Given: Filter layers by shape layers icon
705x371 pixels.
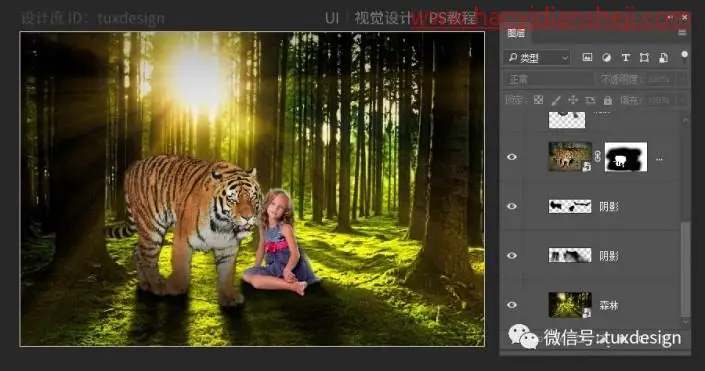Looking at the screenshot, I should click(x=644, y=58).
